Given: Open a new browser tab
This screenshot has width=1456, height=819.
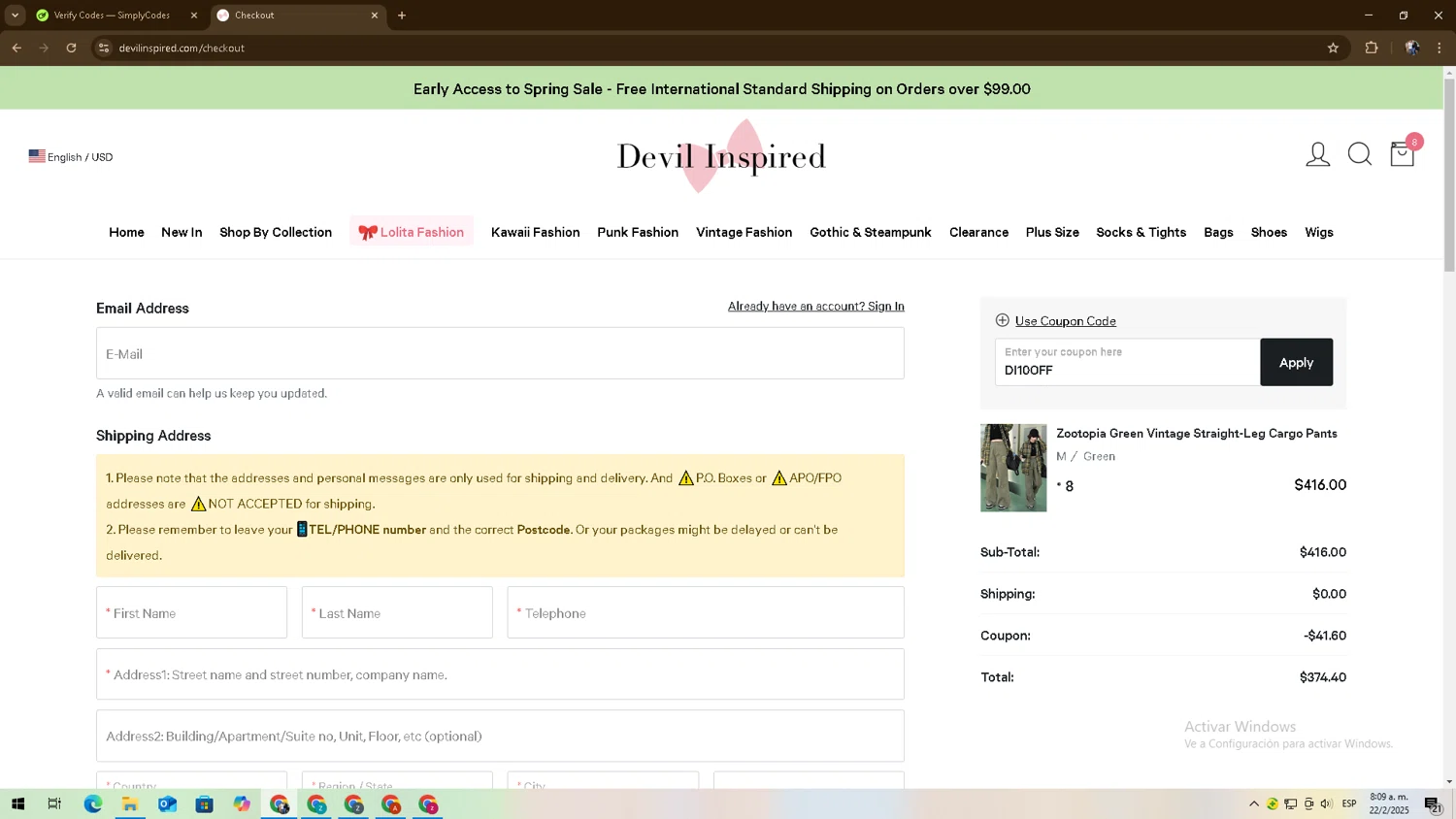Looking at the screenshot, I should coord(402,16).
